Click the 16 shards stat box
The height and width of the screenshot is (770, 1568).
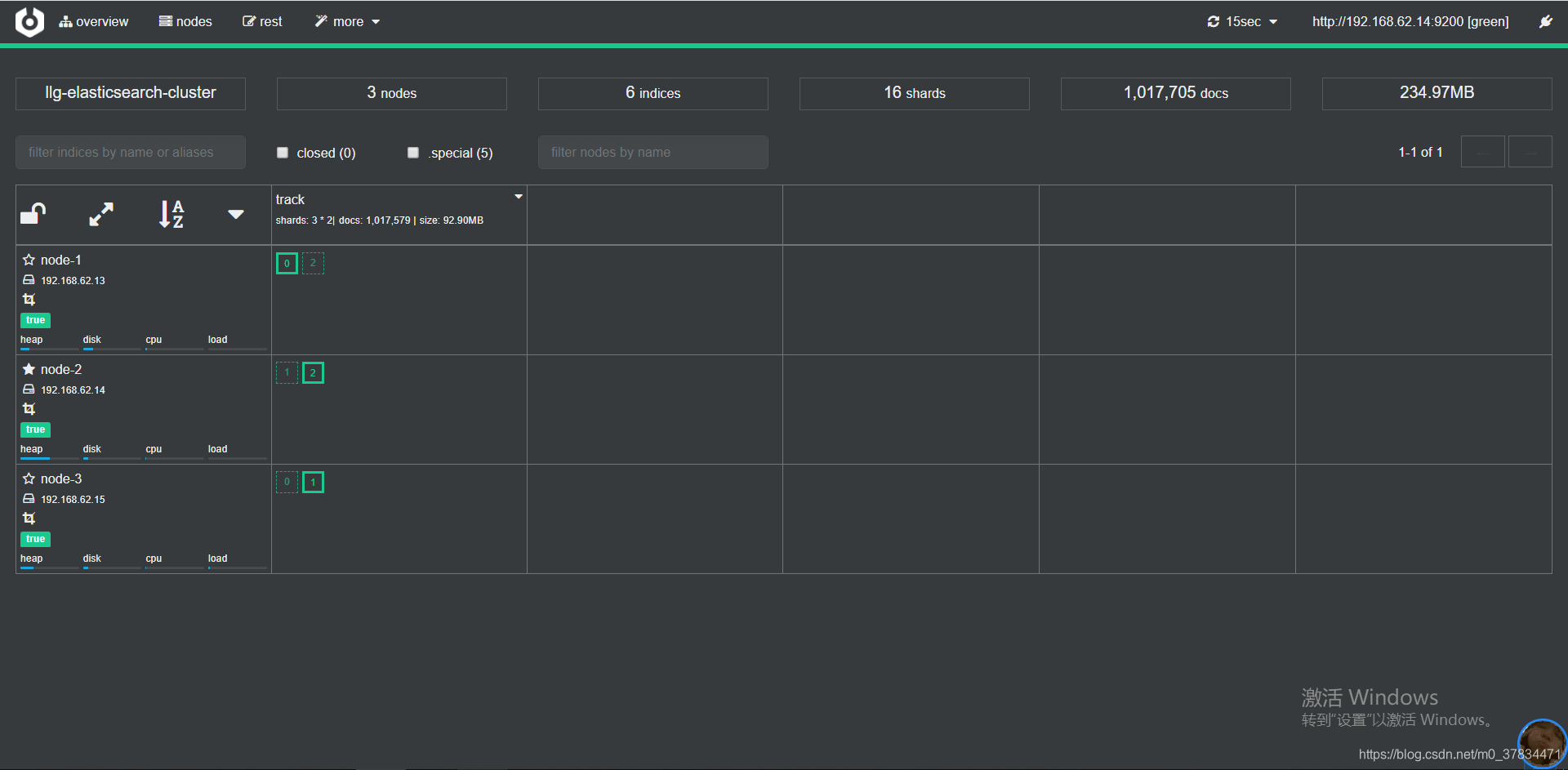pyautogui.click(x=915, y=93)
